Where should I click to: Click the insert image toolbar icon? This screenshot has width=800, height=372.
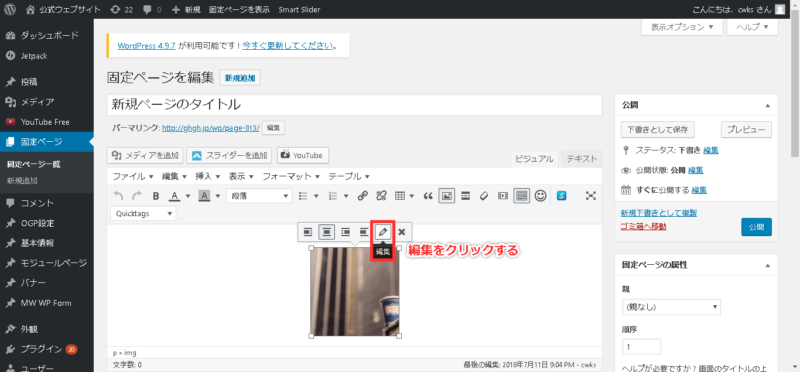pos(447,195)
